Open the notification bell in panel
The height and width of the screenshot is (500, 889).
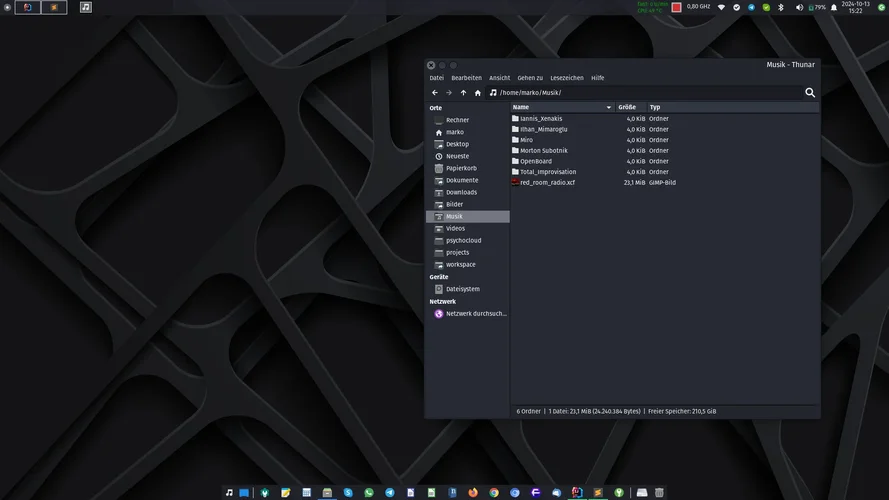point(834,7)
